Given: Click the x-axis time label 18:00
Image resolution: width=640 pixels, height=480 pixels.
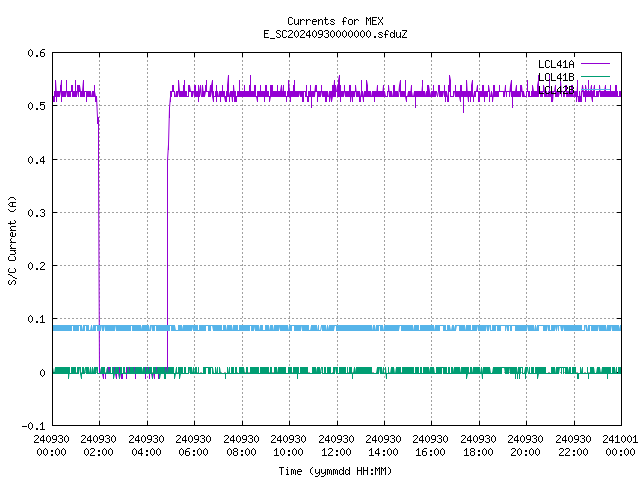Looking at the screenshot, I should pyautogui.click(x=478, y=452).
